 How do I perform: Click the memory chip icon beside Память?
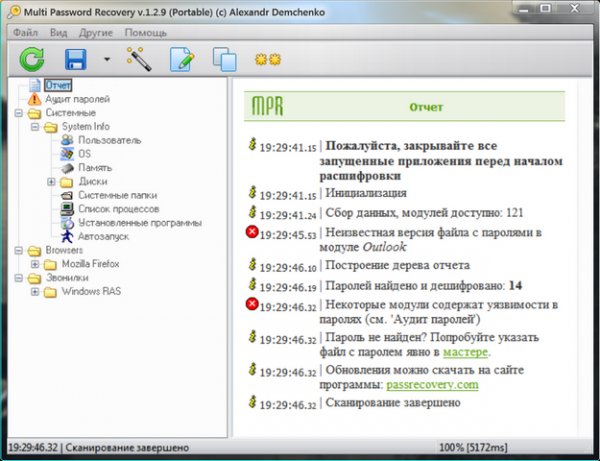point(67,168)
